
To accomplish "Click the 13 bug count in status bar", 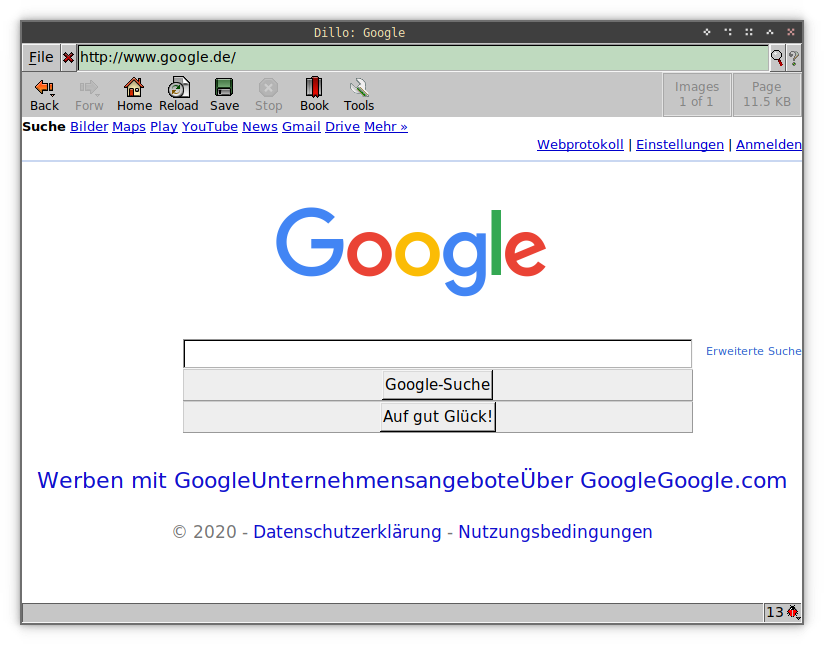I will click(775, 612).
